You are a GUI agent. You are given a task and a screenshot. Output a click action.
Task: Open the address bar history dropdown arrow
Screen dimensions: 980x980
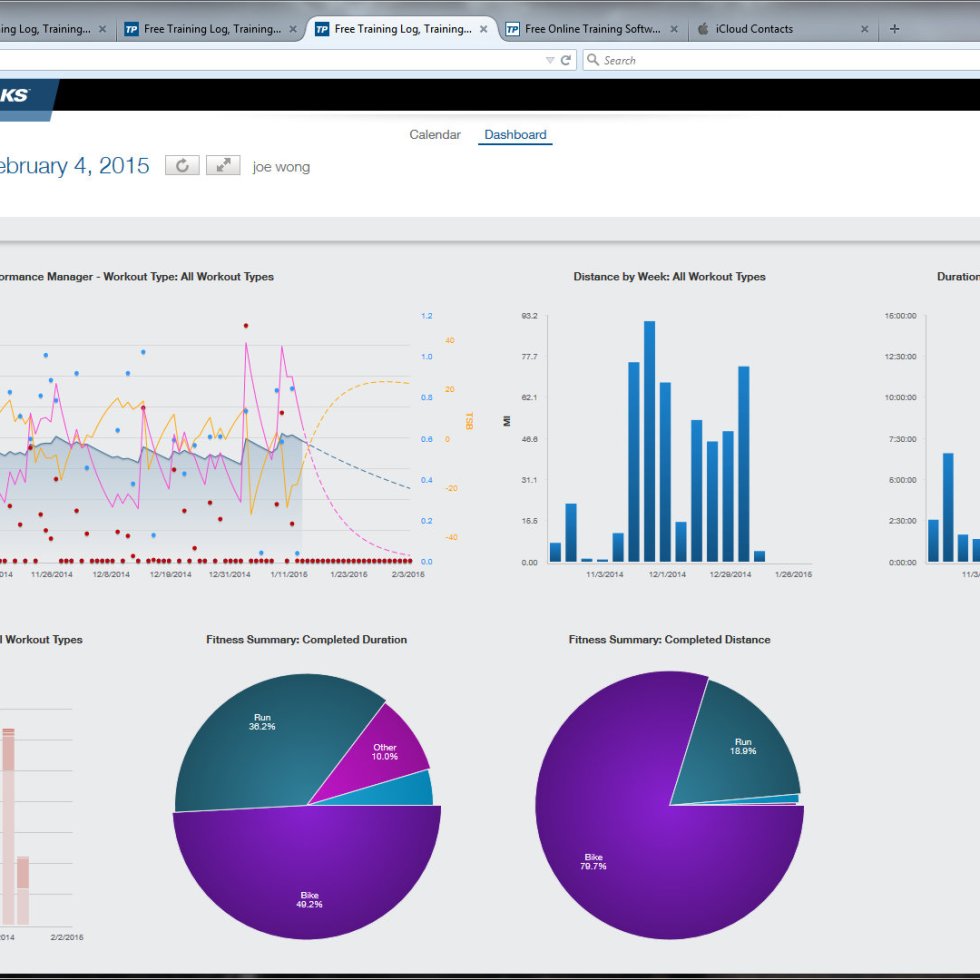point(549,60)
